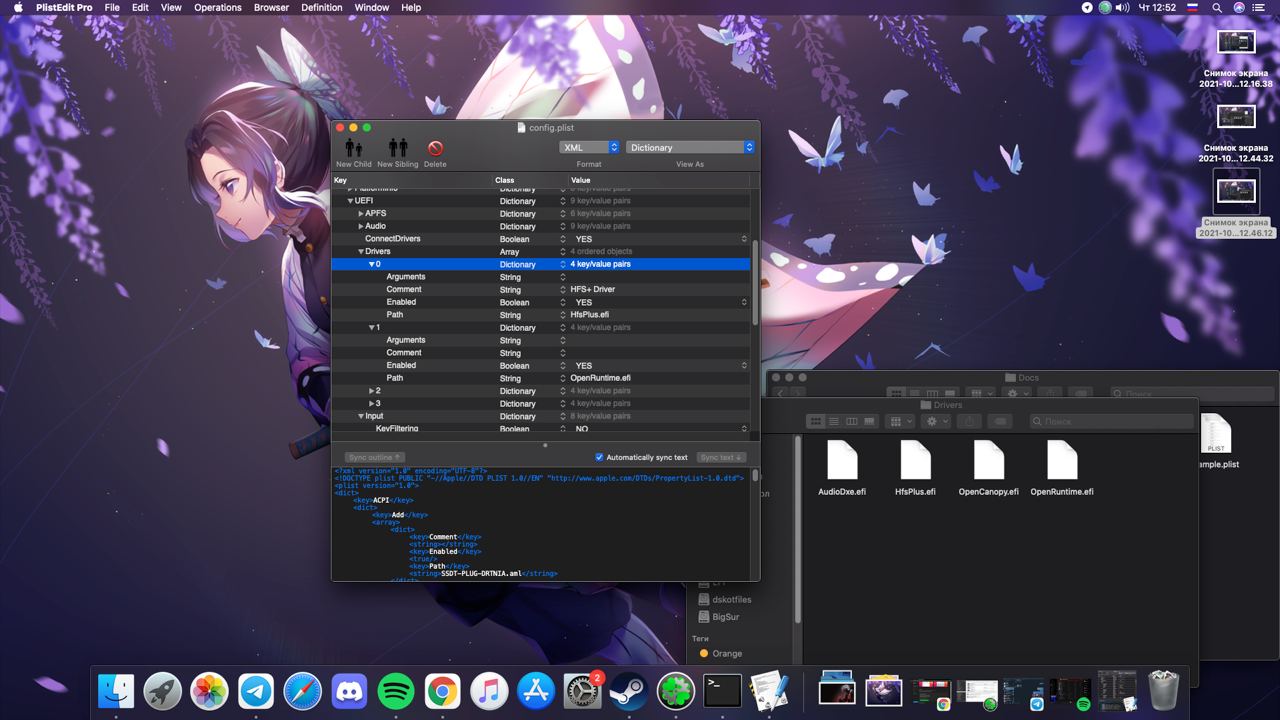Collapse the Drivers array node
Viewport: 1280px width, 720px height.
361,252
